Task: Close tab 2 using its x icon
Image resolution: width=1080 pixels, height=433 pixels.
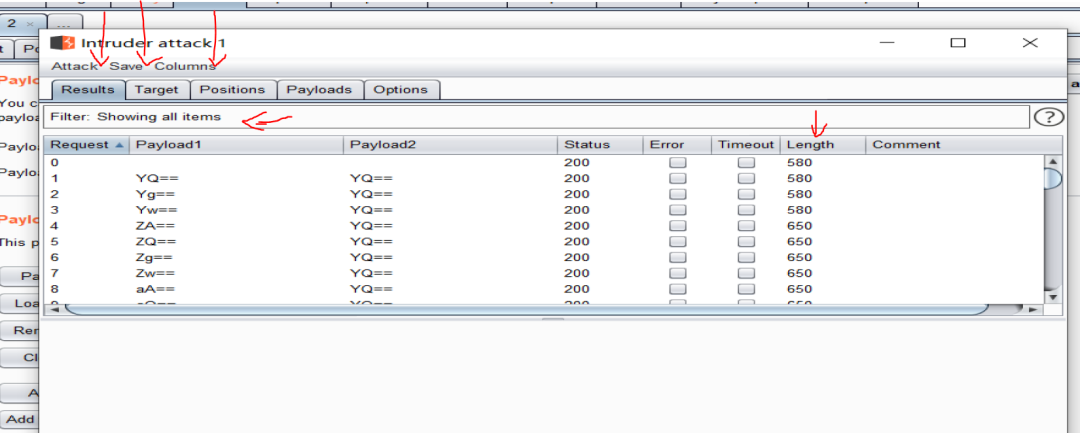Action: click(30, 23)
